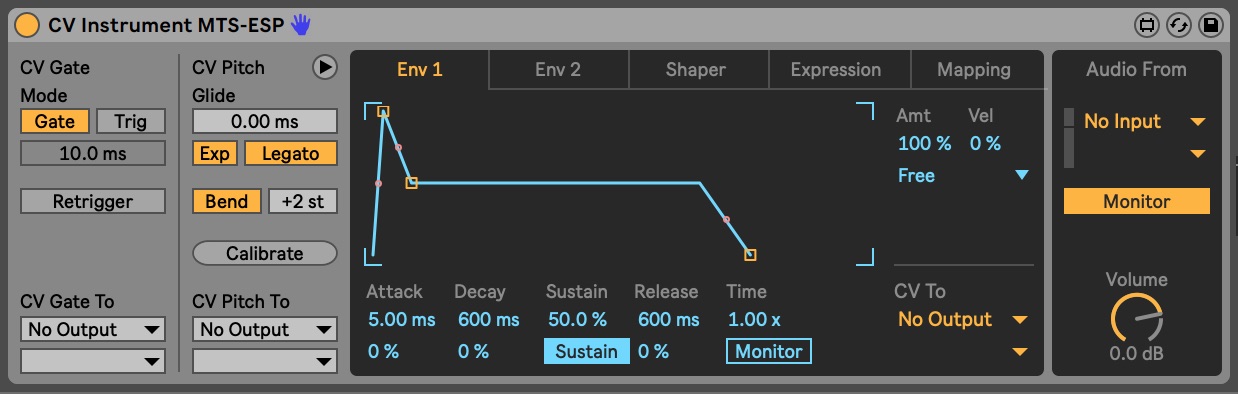Image resolution: width=1238 pixels, height=394 pixels.
Task: Select the envelope peak breakpoint handle
Action: pyautogui.click(x=383, y=112)
